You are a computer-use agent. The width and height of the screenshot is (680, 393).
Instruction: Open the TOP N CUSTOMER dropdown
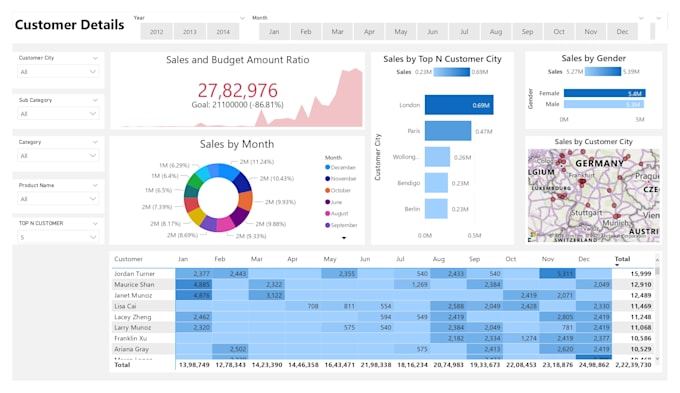[x=58, y=237]
